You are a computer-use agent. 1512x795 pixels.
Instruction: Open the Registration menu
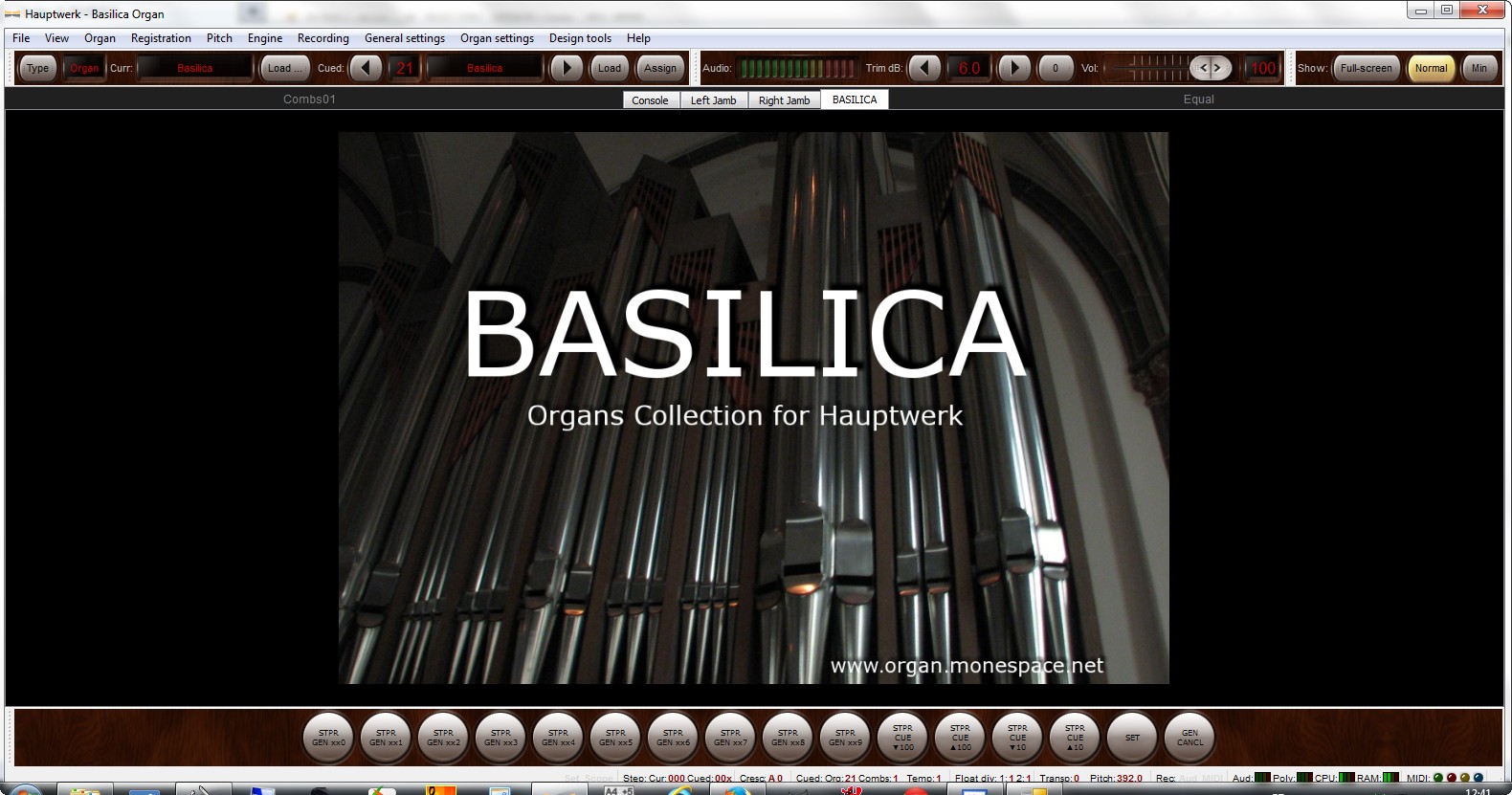[x=161, y=38]
